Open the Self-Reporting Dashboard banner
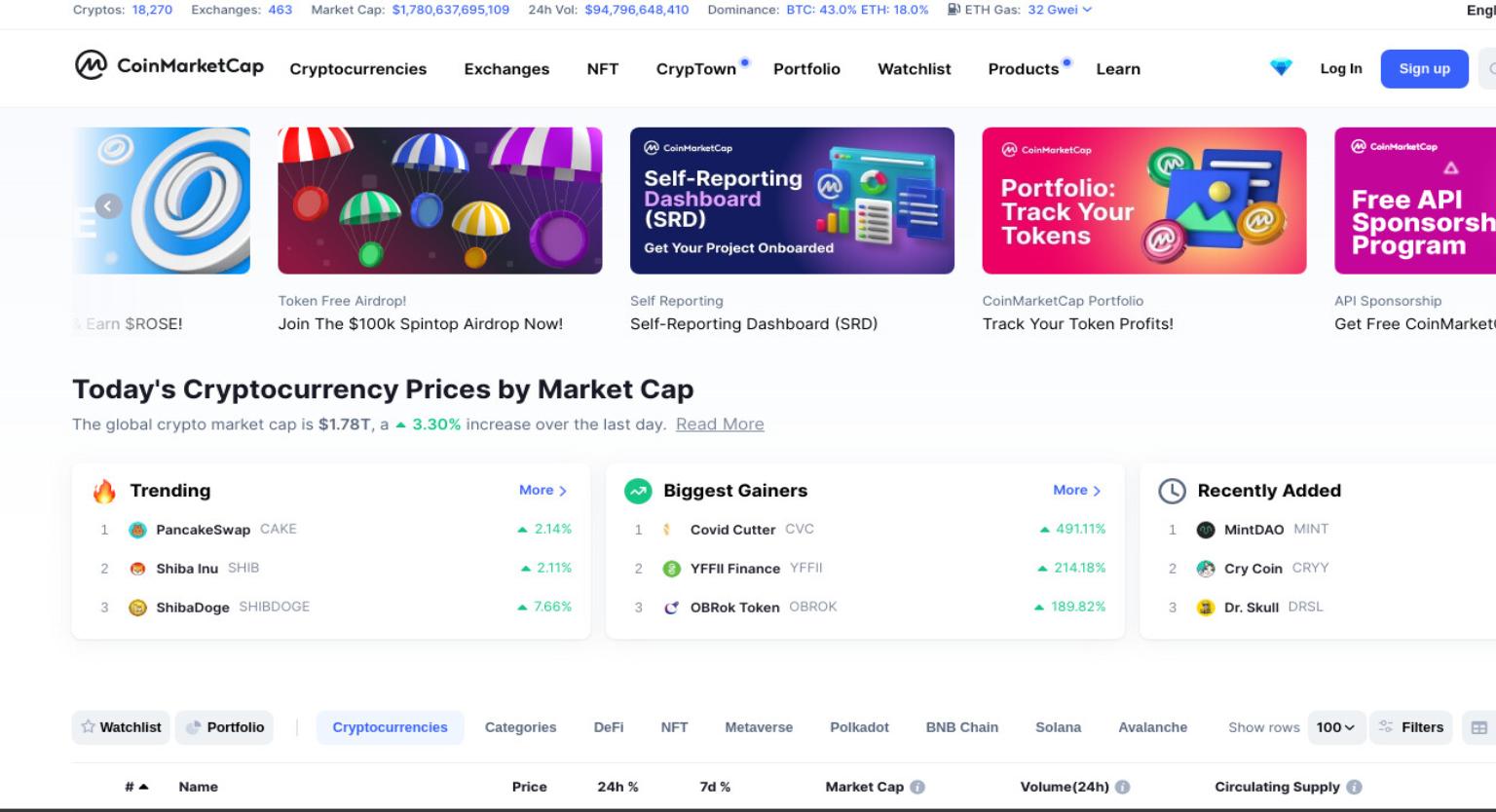Screen dimensions: 1496x812 tap(792, 201)
